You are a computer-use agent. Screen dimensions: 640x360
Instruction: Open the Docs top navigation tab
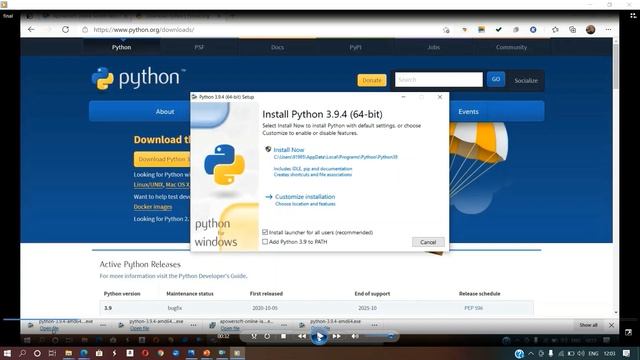coord(277,47)
